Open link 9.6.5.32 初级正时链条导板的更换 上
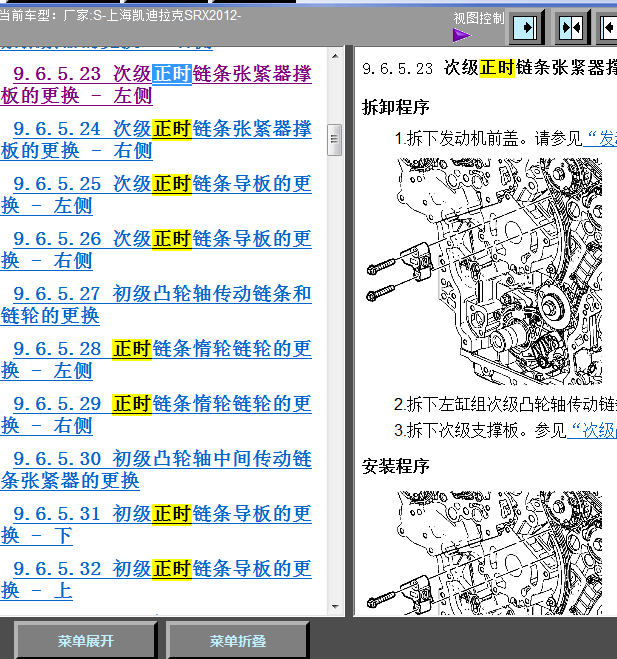Viewport: 617px width, 659px height. click(156, 580)
